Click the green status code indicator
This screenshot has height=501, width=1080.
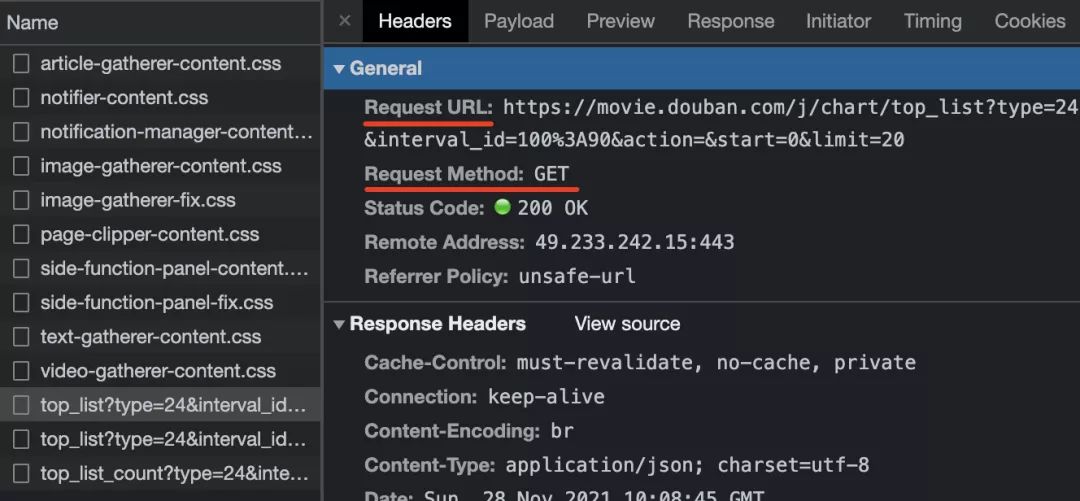(502, 207)
